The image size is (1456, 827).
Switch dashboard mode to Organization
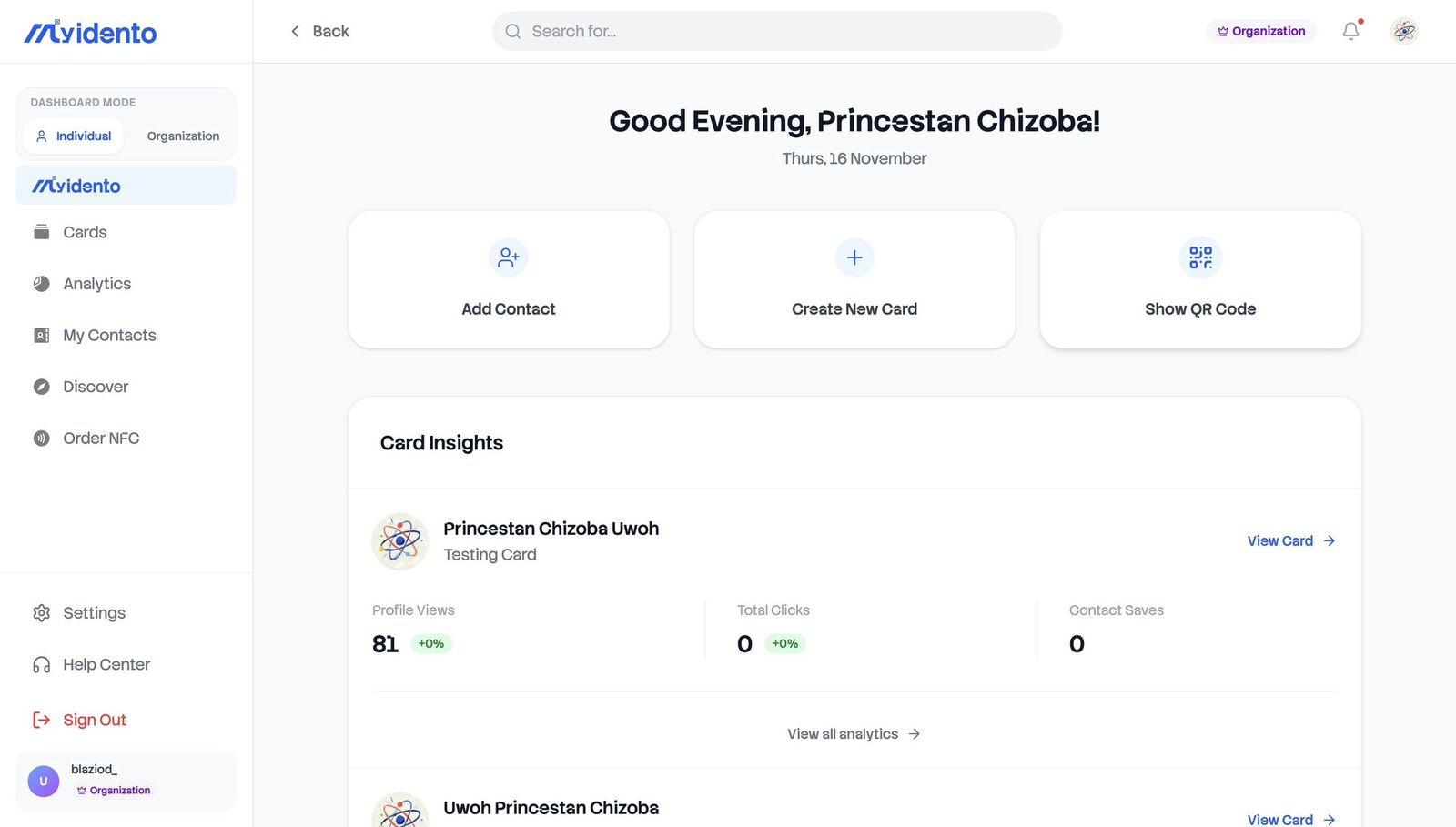click(x=183, y=136)
